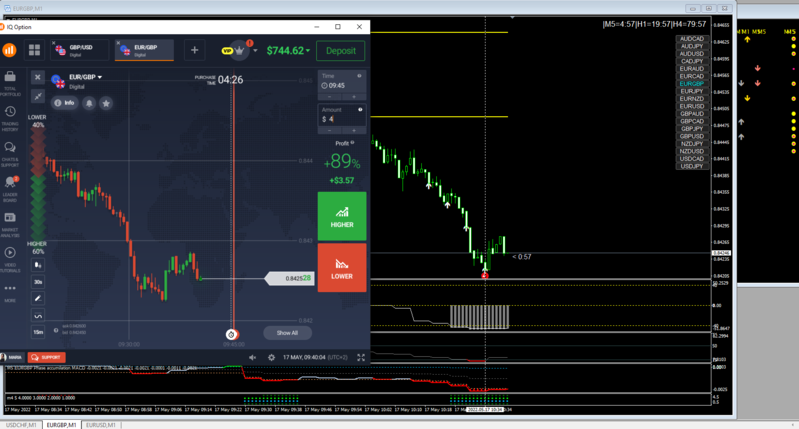Toggle fullscreen icon in IQ Option
Screen dimensions: 799x429
361,358
